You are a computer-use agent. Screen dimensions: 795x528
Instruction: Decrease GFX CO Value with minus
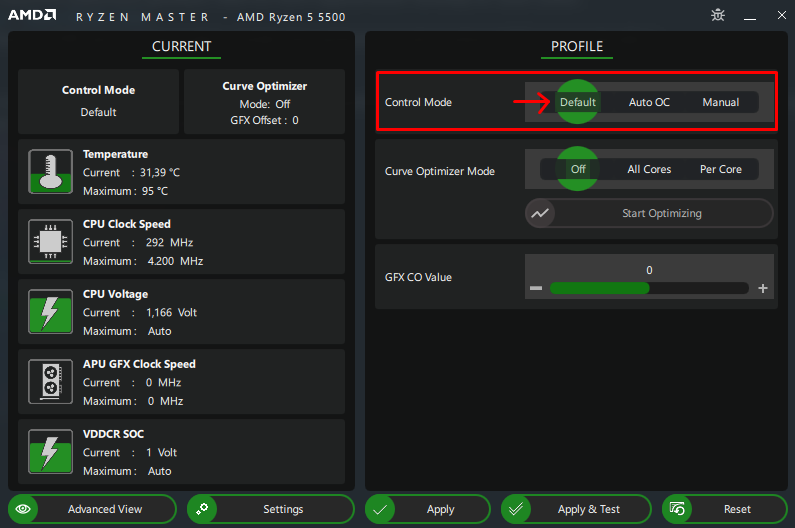(x=536, y=288)
